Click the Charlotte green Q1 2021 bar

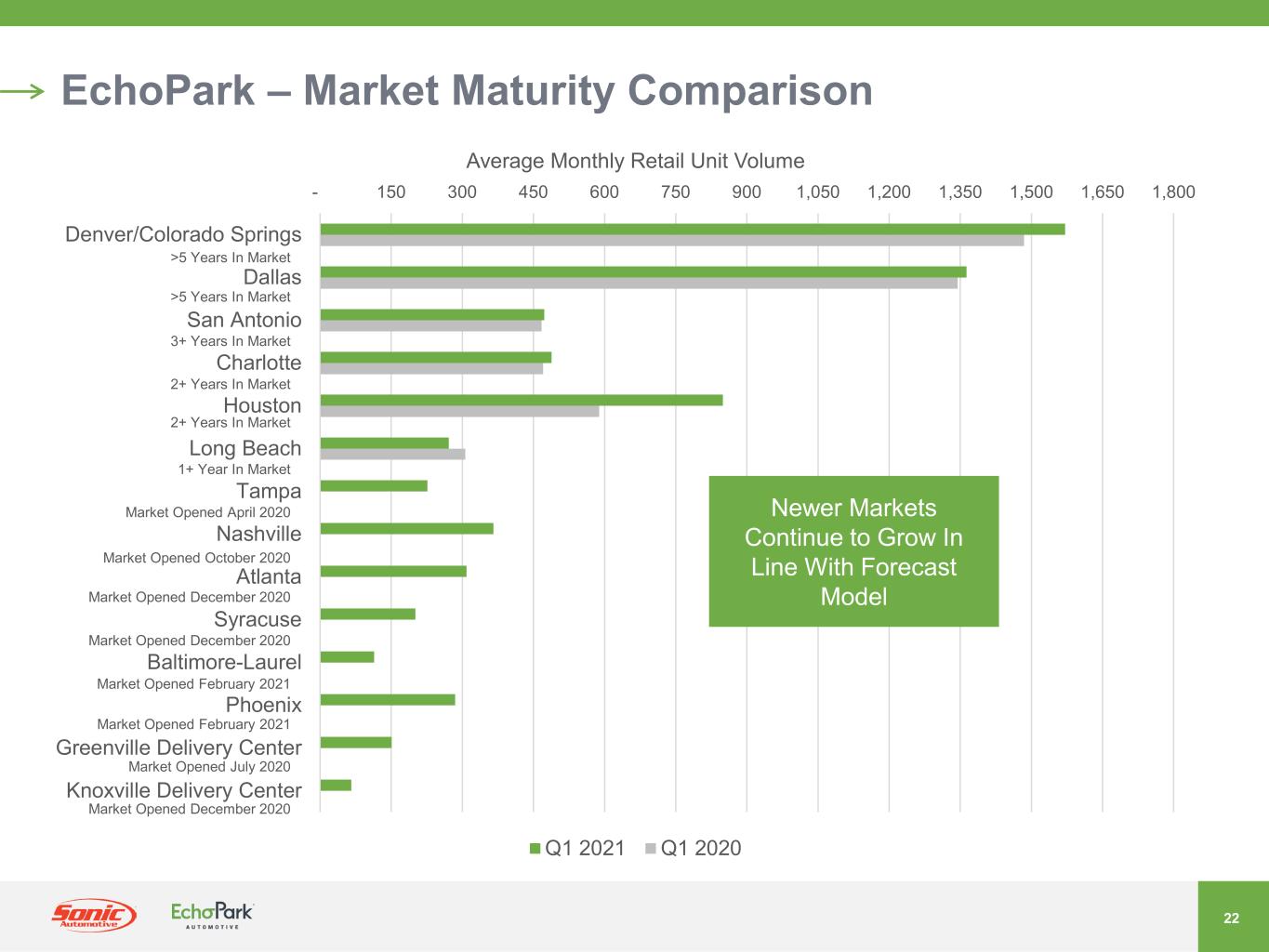[x=435, y=358]
